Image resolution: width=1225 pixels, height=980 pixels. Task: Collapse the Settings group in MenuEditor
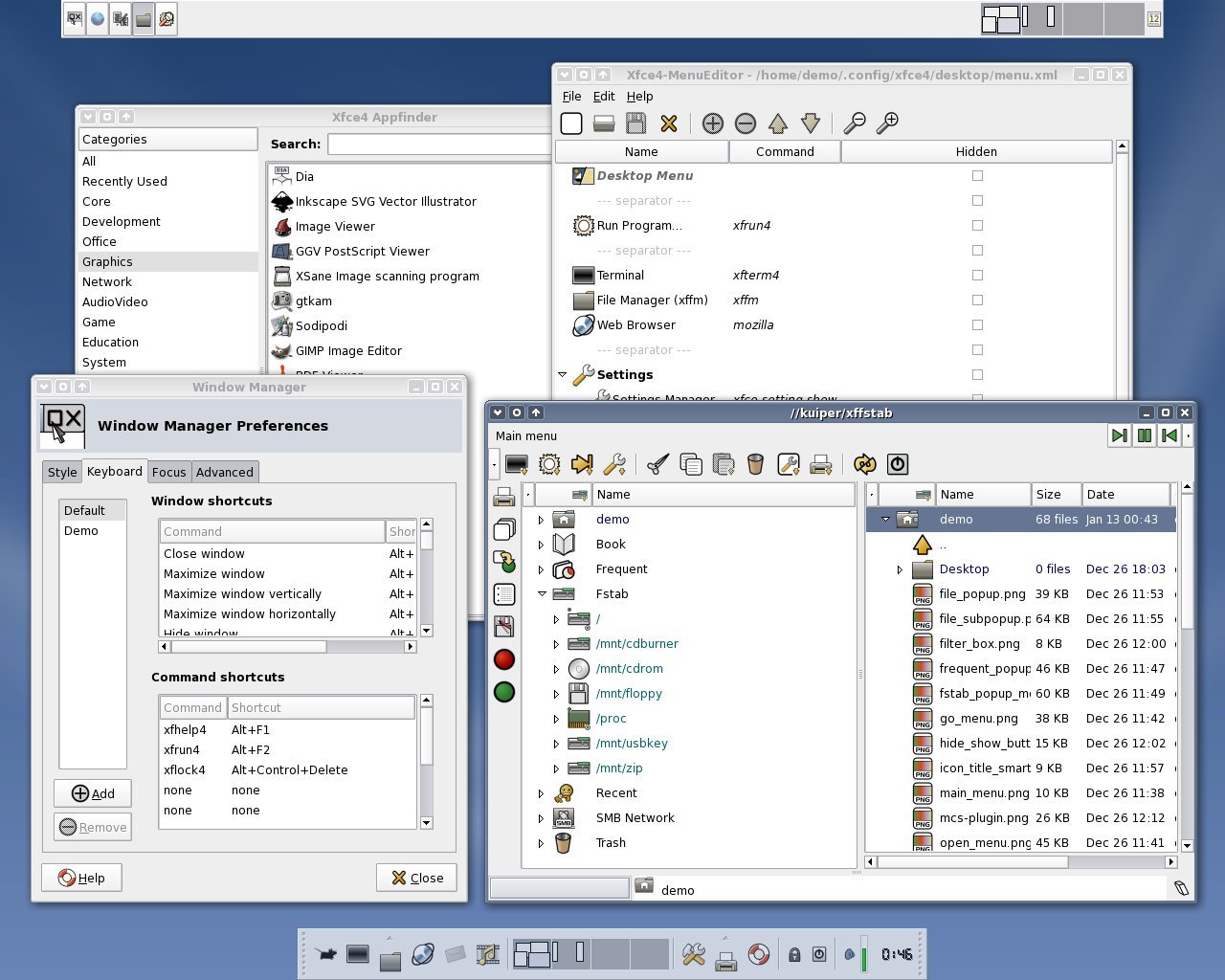[x=563, y=375]
